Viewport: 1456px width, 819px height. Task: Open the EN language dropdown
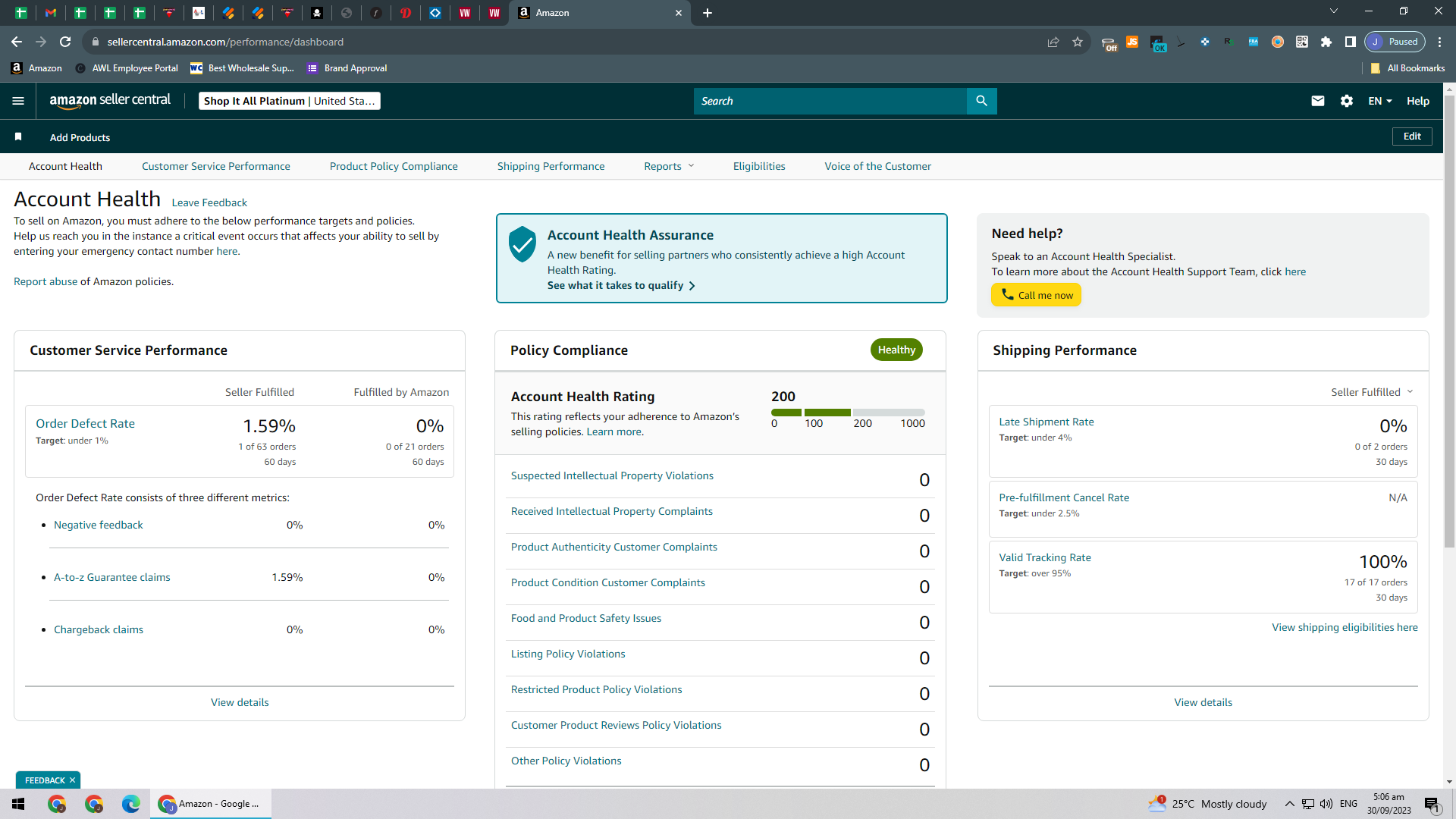click(1380, 101)
